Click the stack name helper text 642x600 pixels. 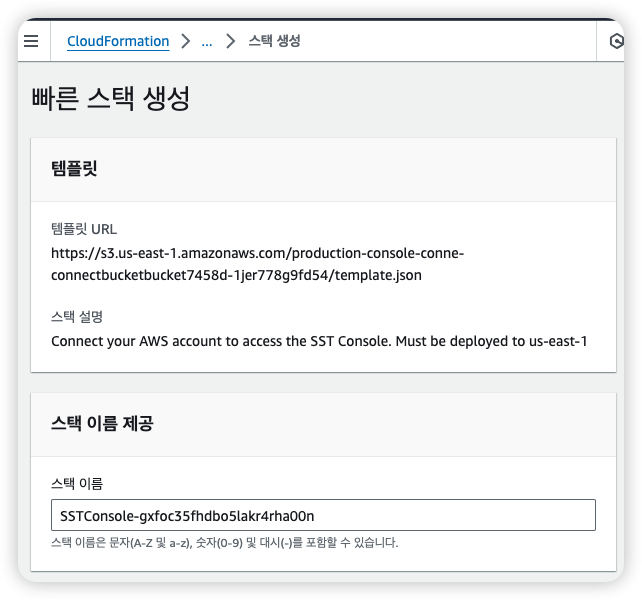tap(225, 543)
